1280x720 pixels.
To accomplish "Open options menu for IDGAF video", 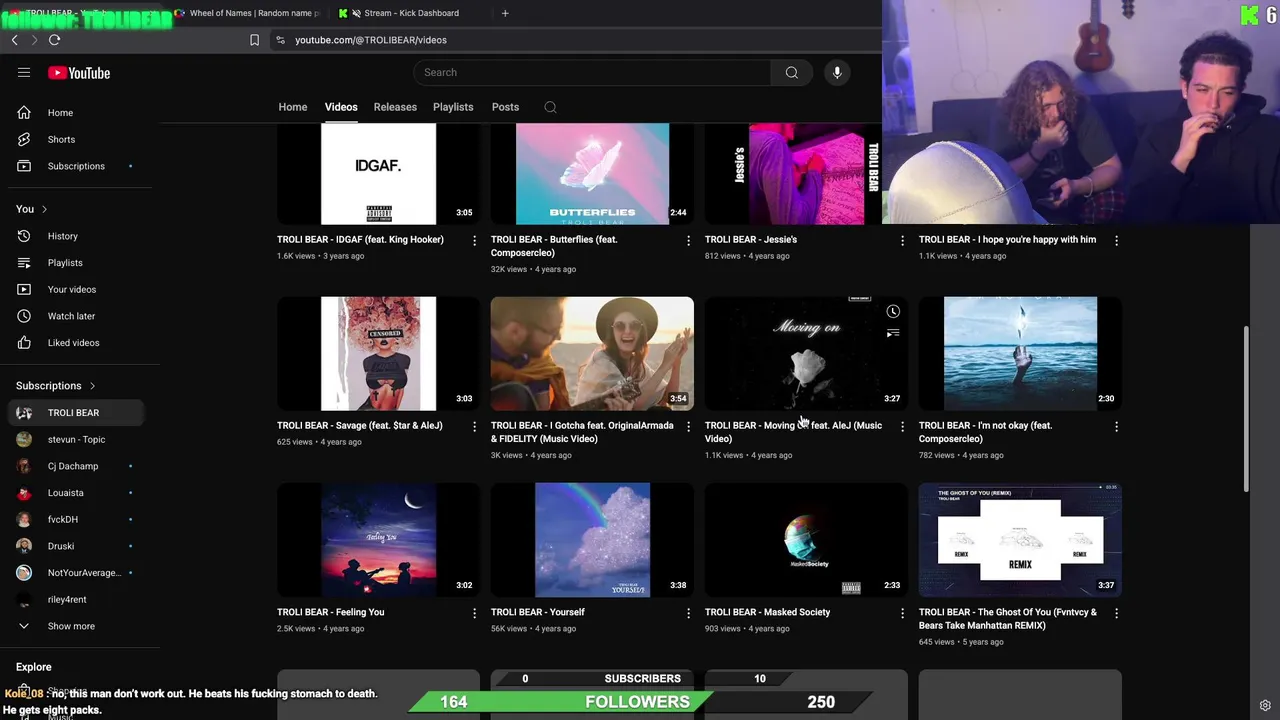I will [x=474, y=240].
